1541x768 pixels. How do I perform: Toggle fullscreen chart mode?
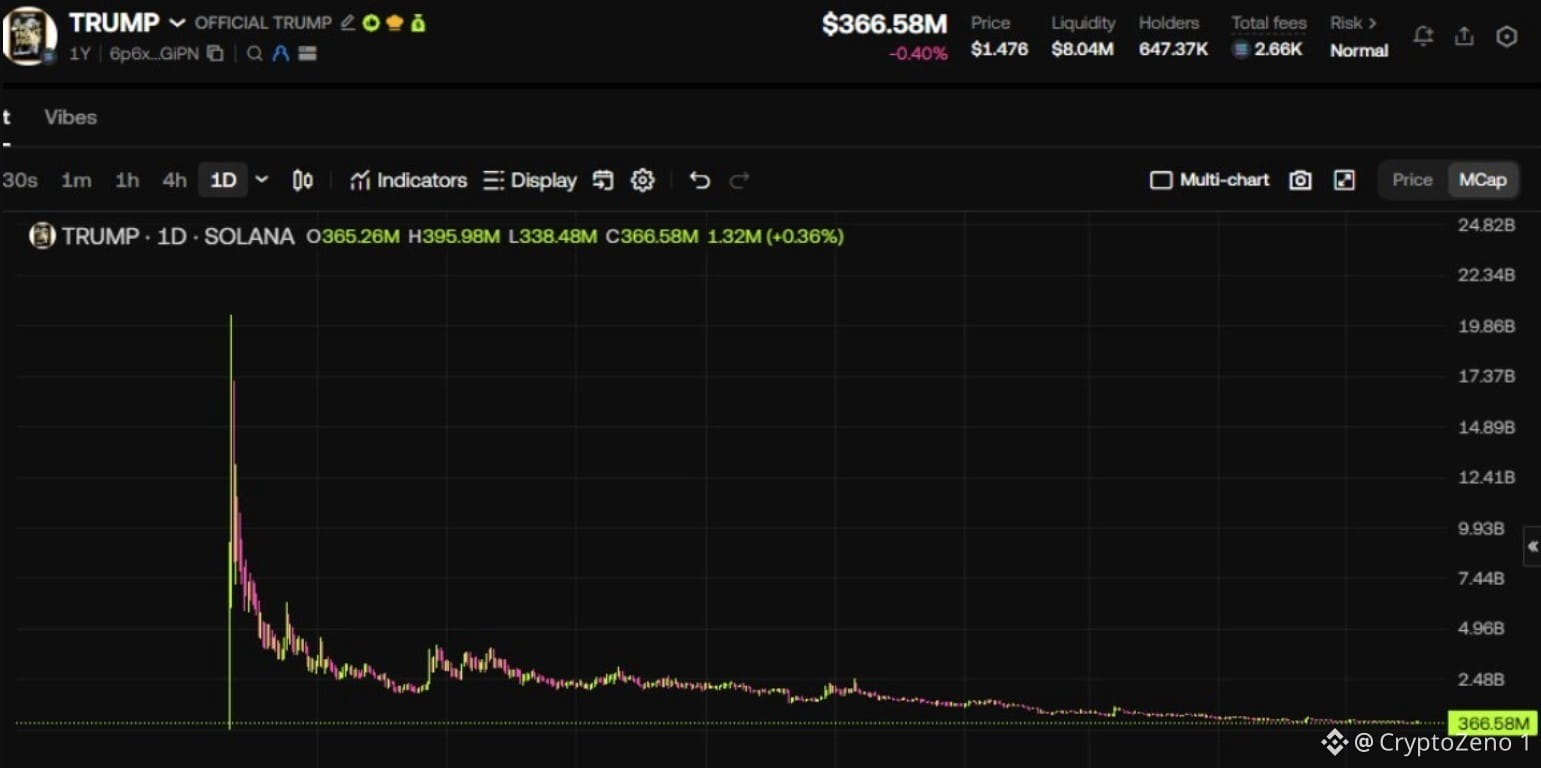(1345, 180)
